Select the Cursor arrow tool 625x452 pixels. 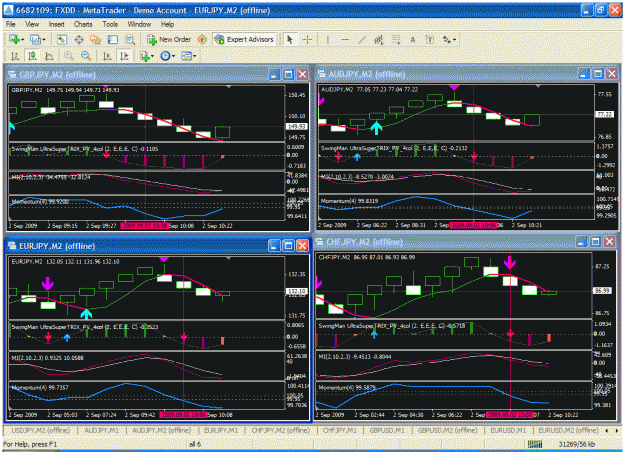click(290, 39)
